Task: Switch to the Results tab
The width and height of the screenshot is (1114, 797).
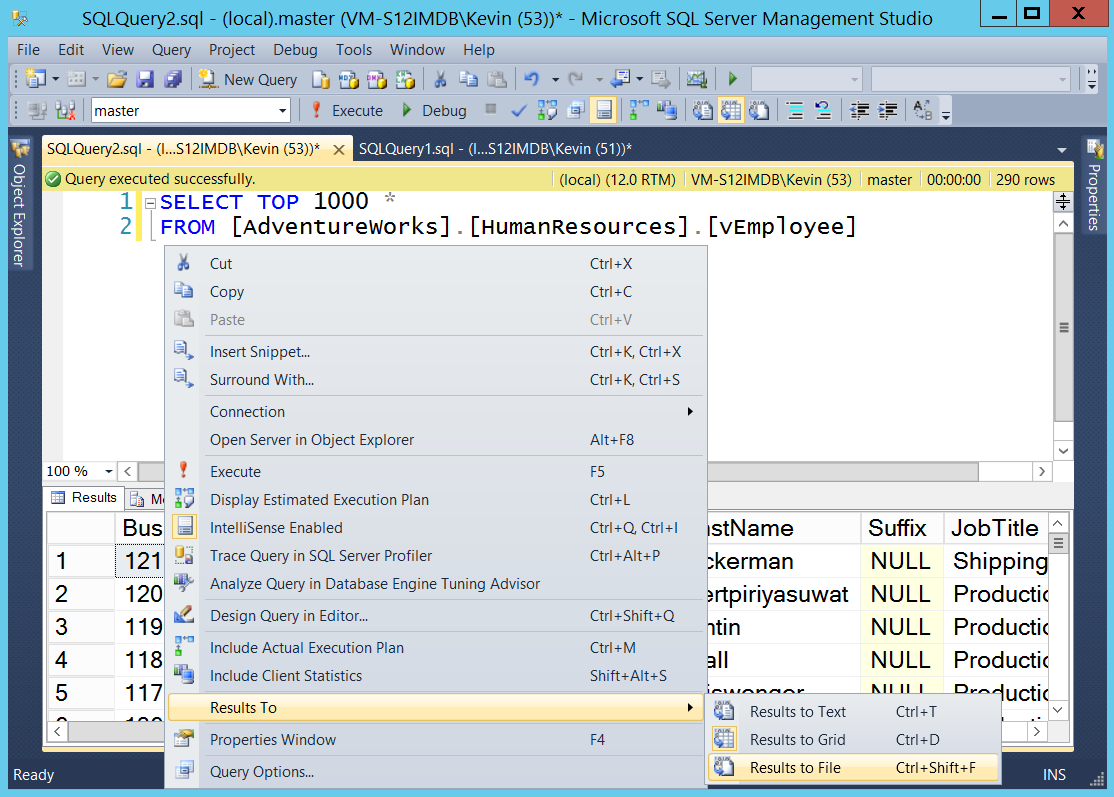Action: click(x=85, y=498)
